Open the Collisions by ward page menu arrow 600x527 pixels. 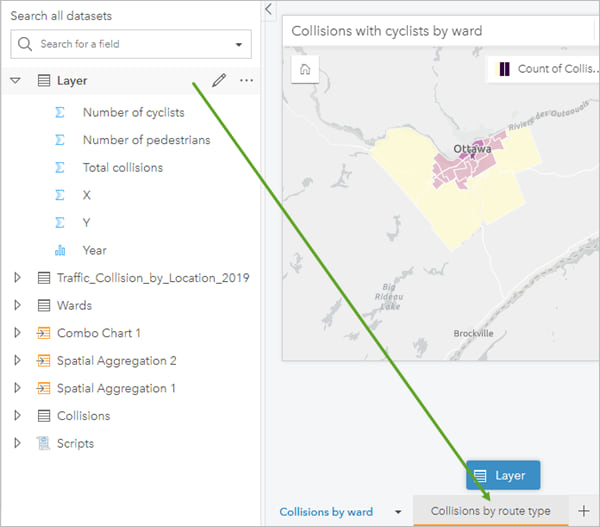click(x=398, y=512)
